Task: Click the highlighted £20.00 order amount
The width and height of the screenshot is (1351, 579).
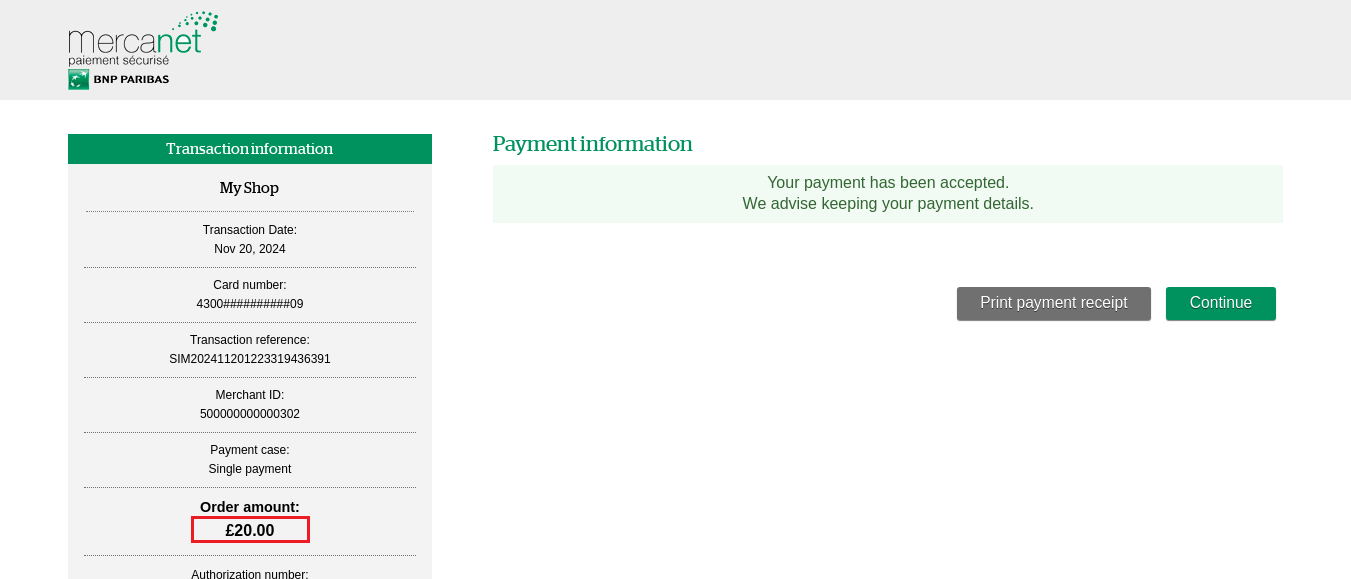Action: click(x=249, y=530)
